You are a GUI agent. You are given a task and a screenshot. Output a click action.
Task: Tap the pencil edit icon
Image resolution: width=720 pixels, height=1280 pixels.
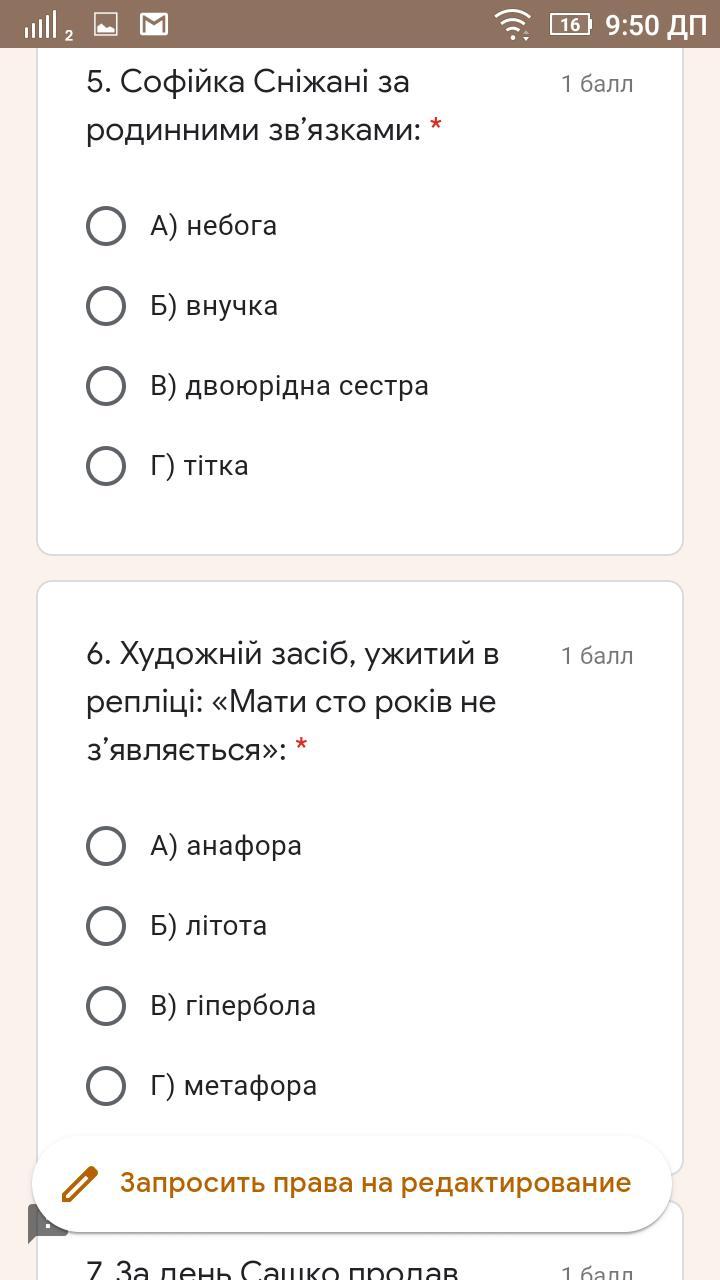[80, 1183]
